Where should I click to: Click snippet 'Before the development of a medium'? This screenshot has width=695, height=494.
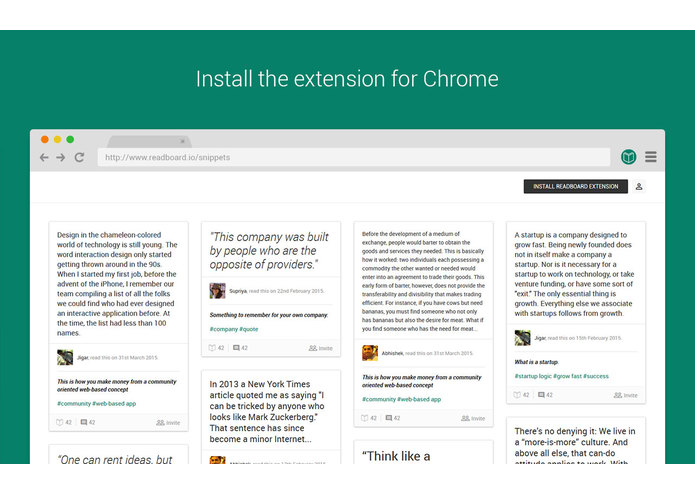[423, 281]
